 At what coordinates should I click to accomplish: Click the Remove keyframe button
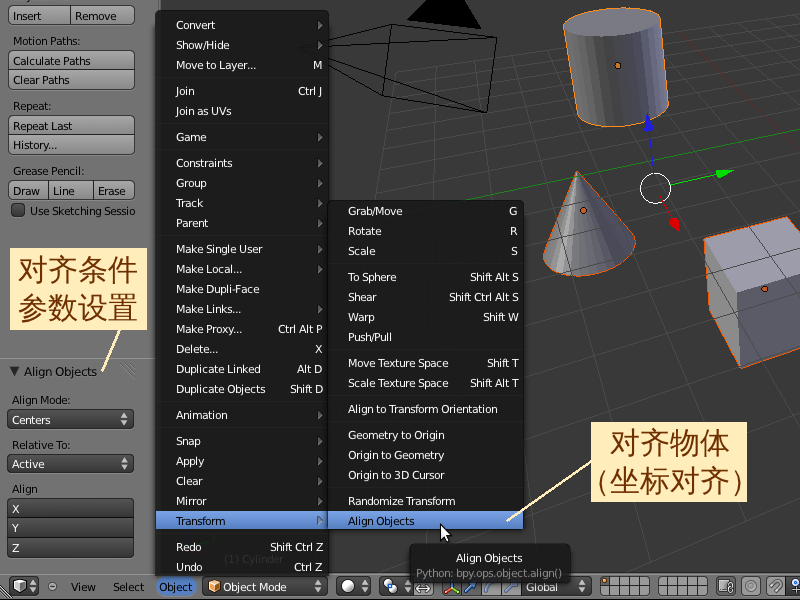102,15
